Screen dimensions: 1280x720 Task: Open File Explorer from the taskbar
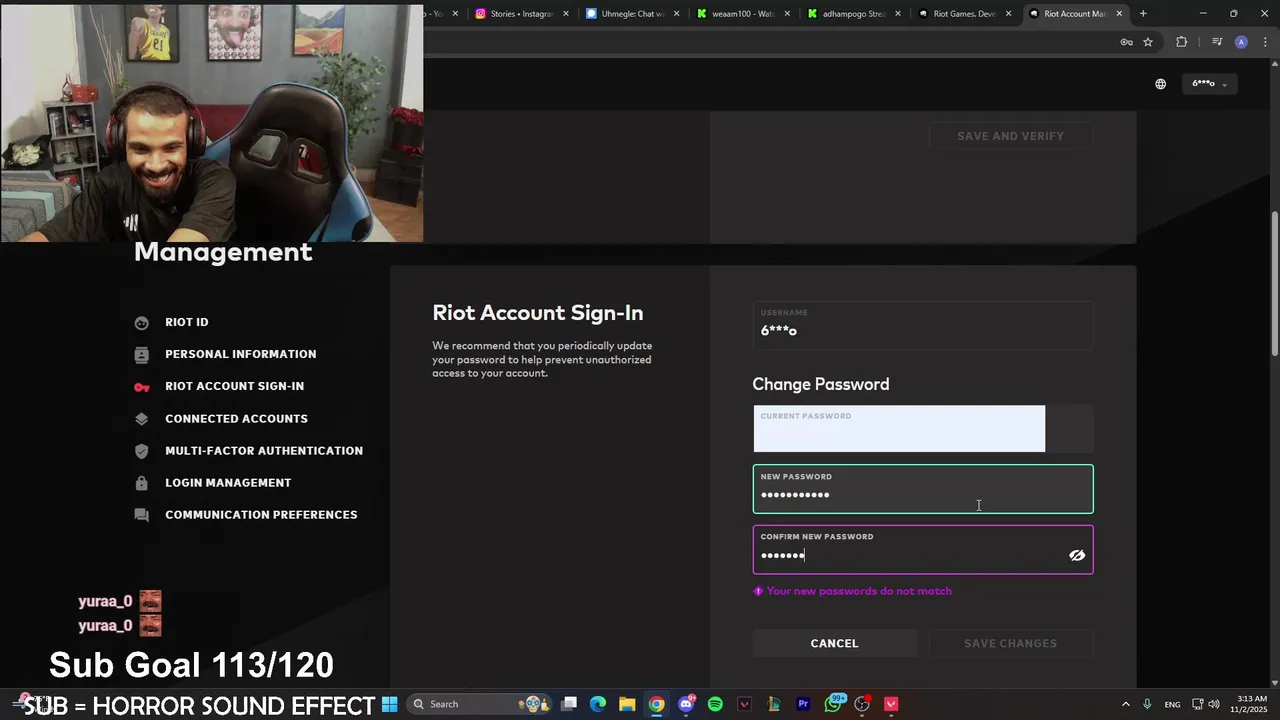coord(627,704)
